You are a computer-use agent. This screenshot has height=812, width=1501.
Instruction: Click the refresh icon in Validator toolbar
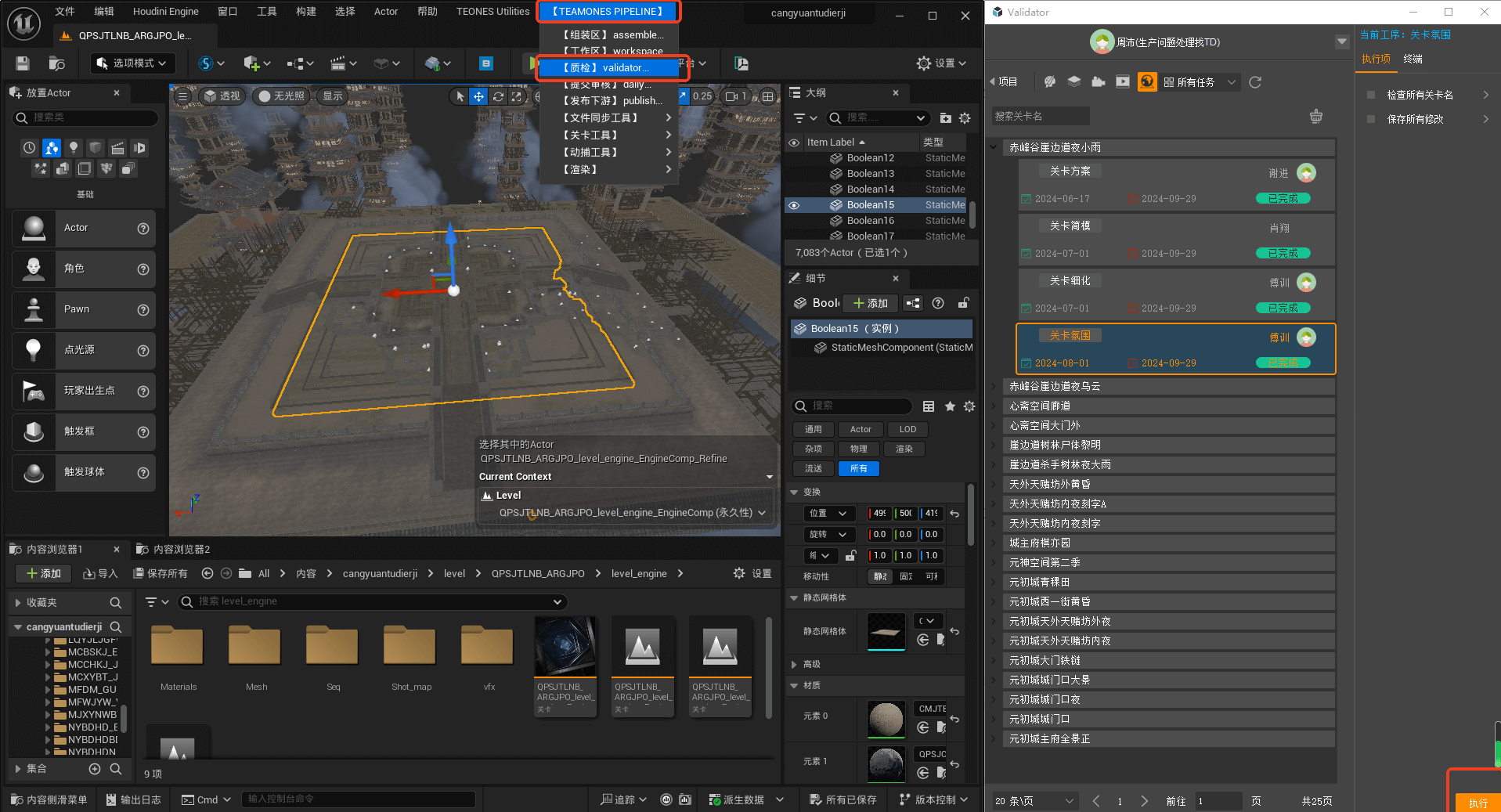tap(1255, 82)
